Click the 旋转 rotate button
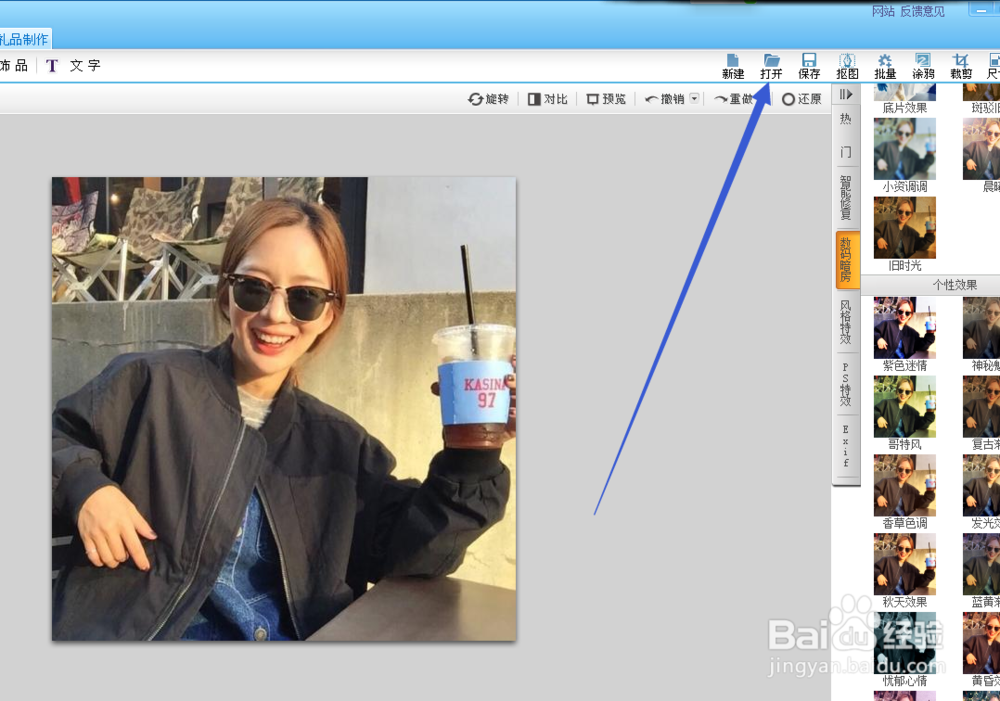Screen dimensions: 1000x701 489,99
